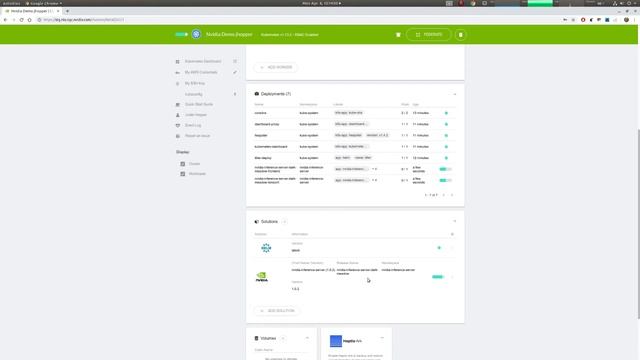The height and width of the screenshot is (360, 640).
Task: Click the green status dot for coredns
Action: coord(446,113)
